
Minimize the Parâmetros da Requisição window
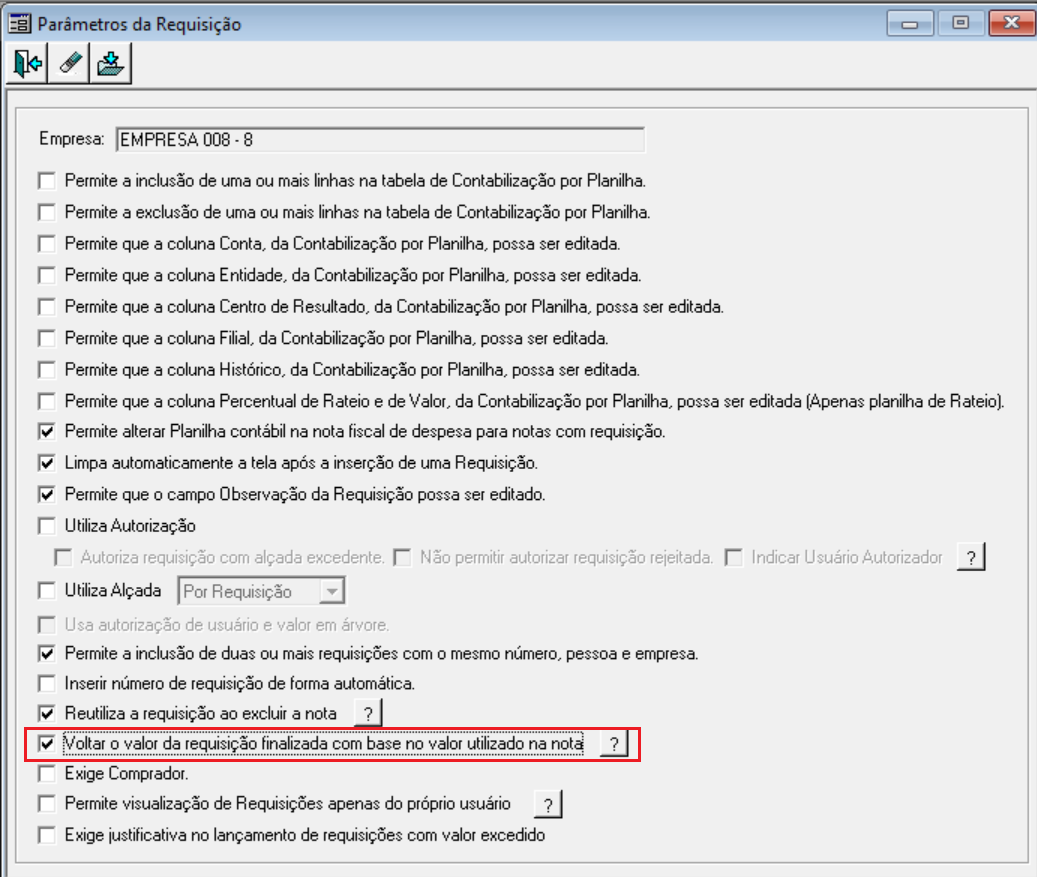pos(910,24)
